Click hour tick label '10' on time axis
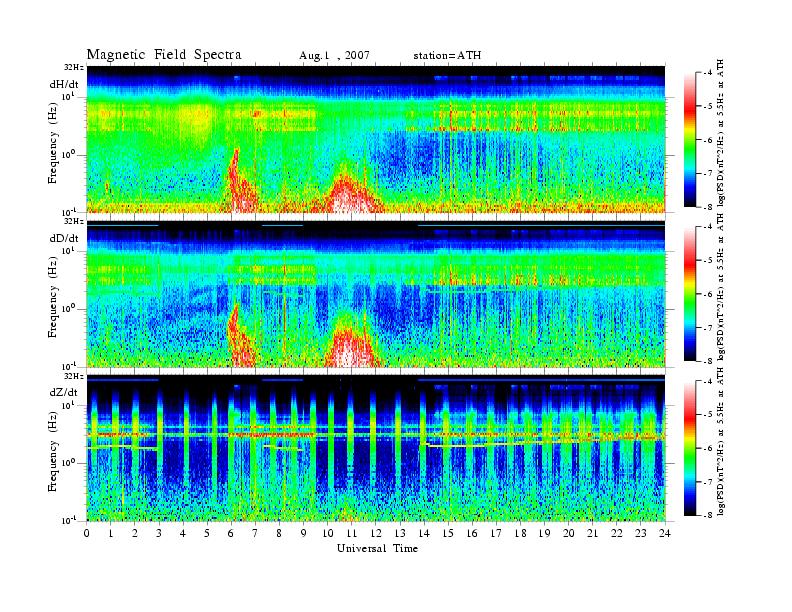This screenshot has height=612, width=792. pyautogui.click(x=328, y=533)
